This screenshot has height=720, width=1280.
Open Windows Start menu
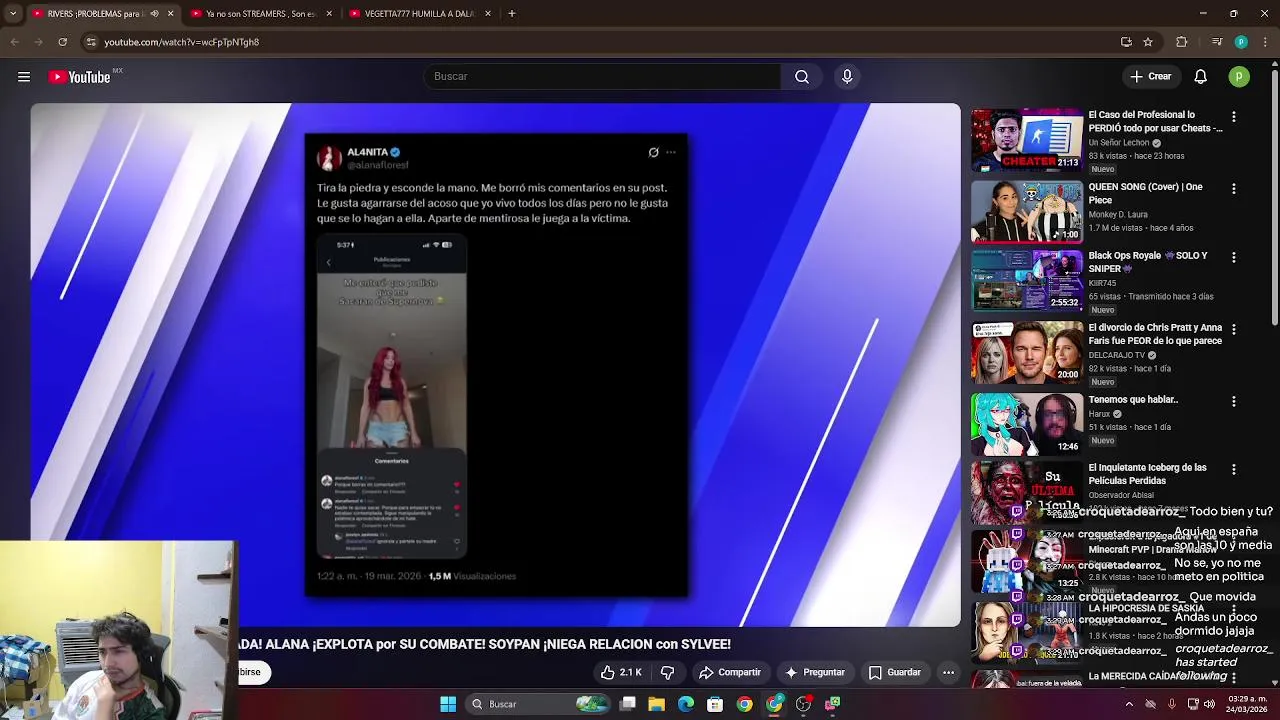[x=448, y=704]
